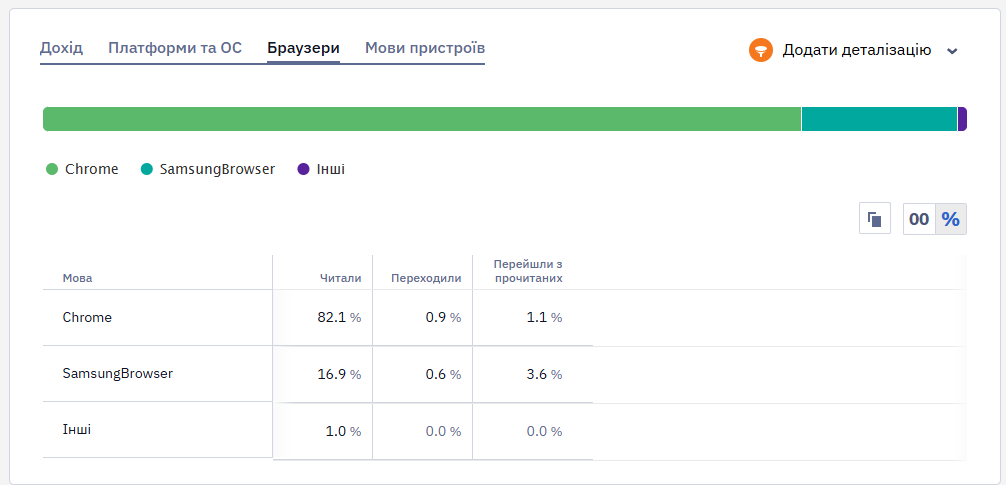
Task: Open the Додати деталізацію menu label
Action: pyautogui.click(x=857, y=50)
